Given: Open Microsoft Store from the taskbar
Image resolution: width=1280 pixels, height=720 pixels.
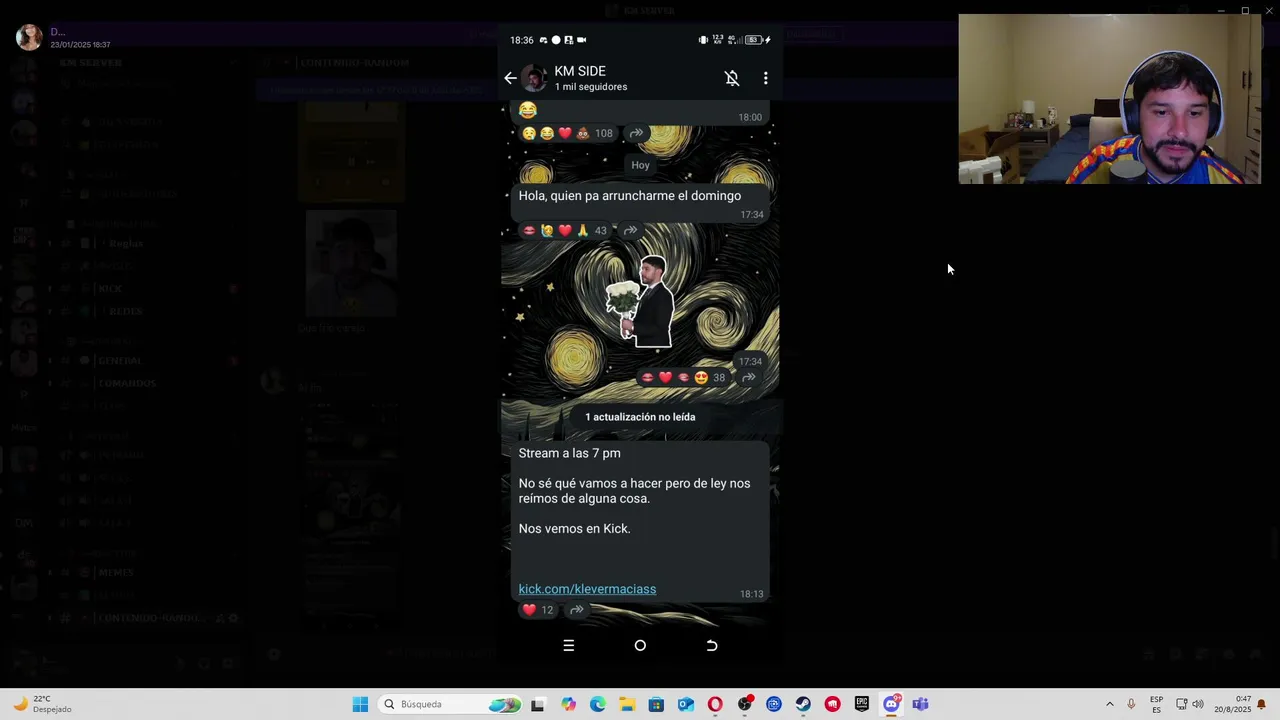Looking at the screenshot, I should pyautogui.click(x=656, y=704).
